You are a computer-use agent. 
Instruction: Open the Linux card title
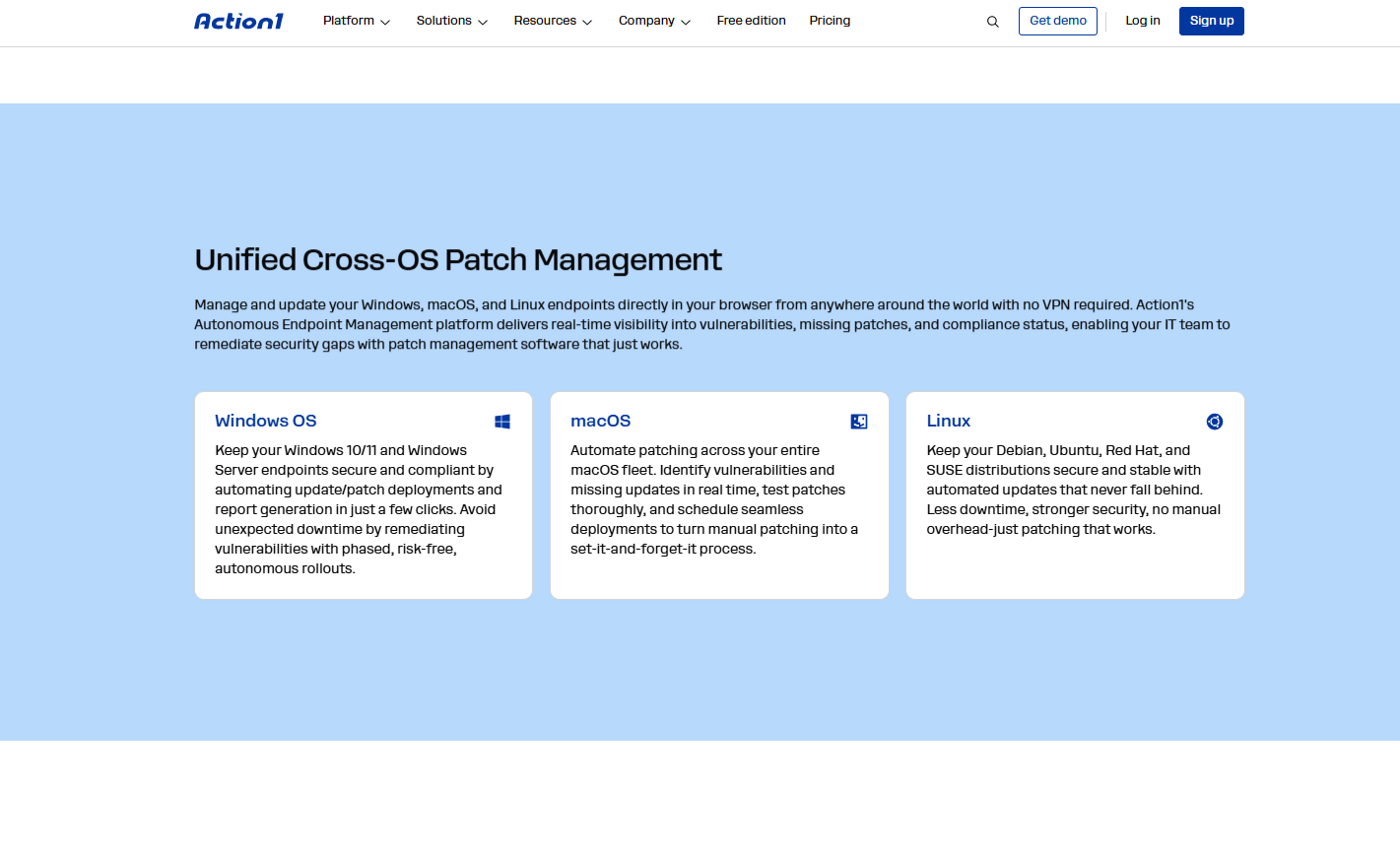[949, 421]
